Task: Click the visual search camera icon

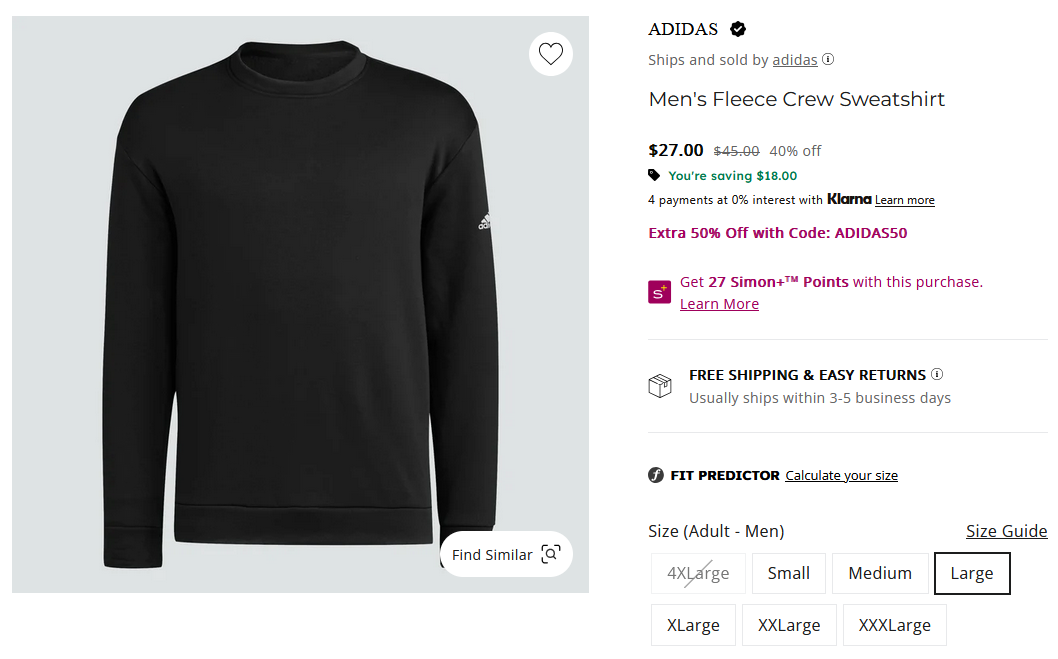Action: (551, 554)
